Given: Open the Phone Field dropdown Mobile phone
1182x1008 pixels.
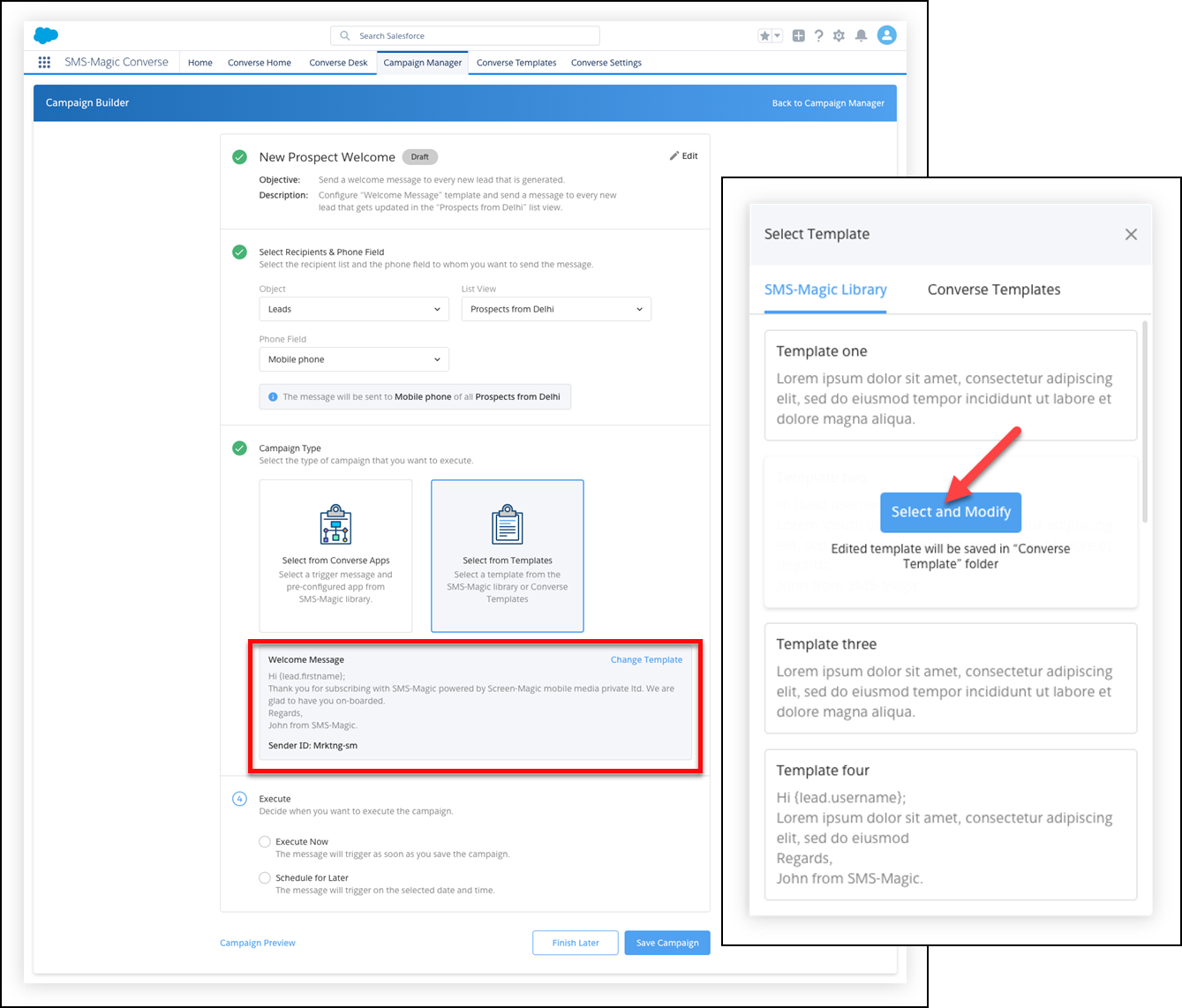Looking at the screenshot, I should coord(354,359).
